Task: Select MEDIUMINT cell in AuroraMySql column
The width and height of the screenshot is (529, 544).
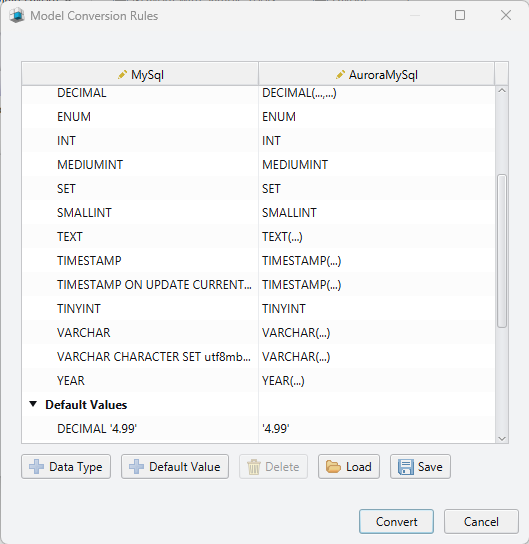Action: tap(376, 164)
